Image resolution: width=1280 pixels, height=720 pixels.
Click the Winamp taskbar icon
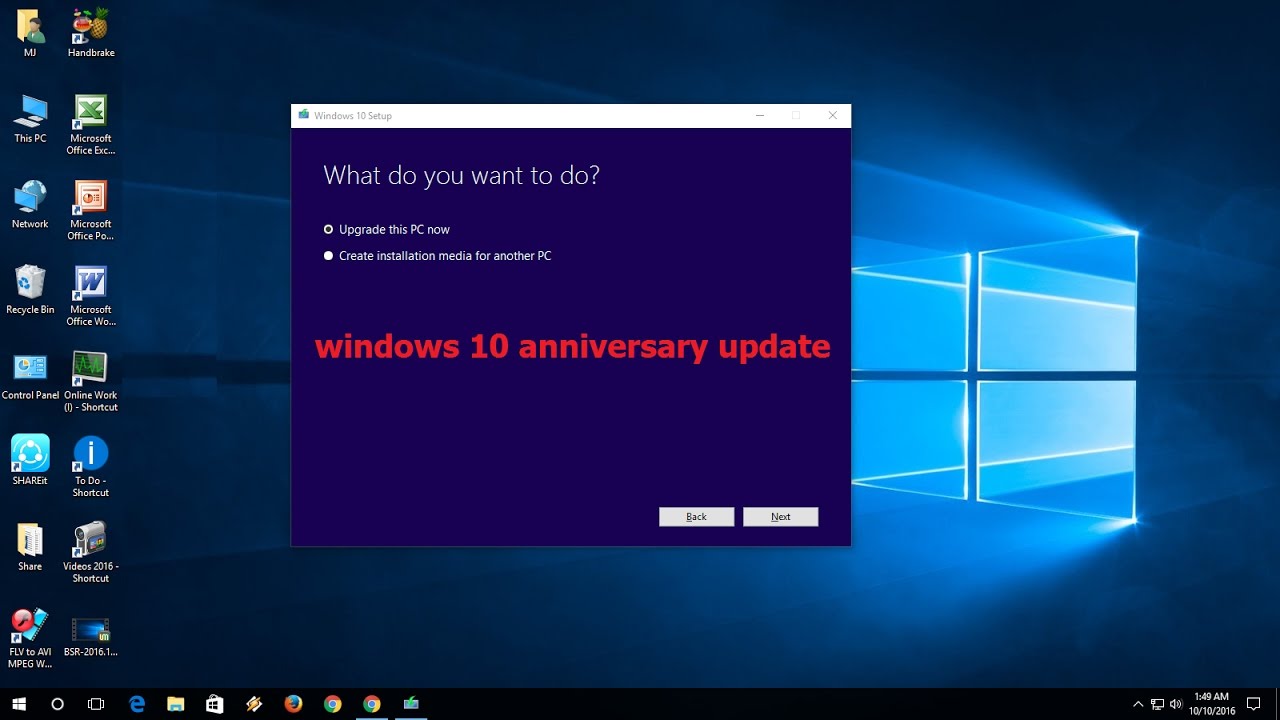pos(254,704)
